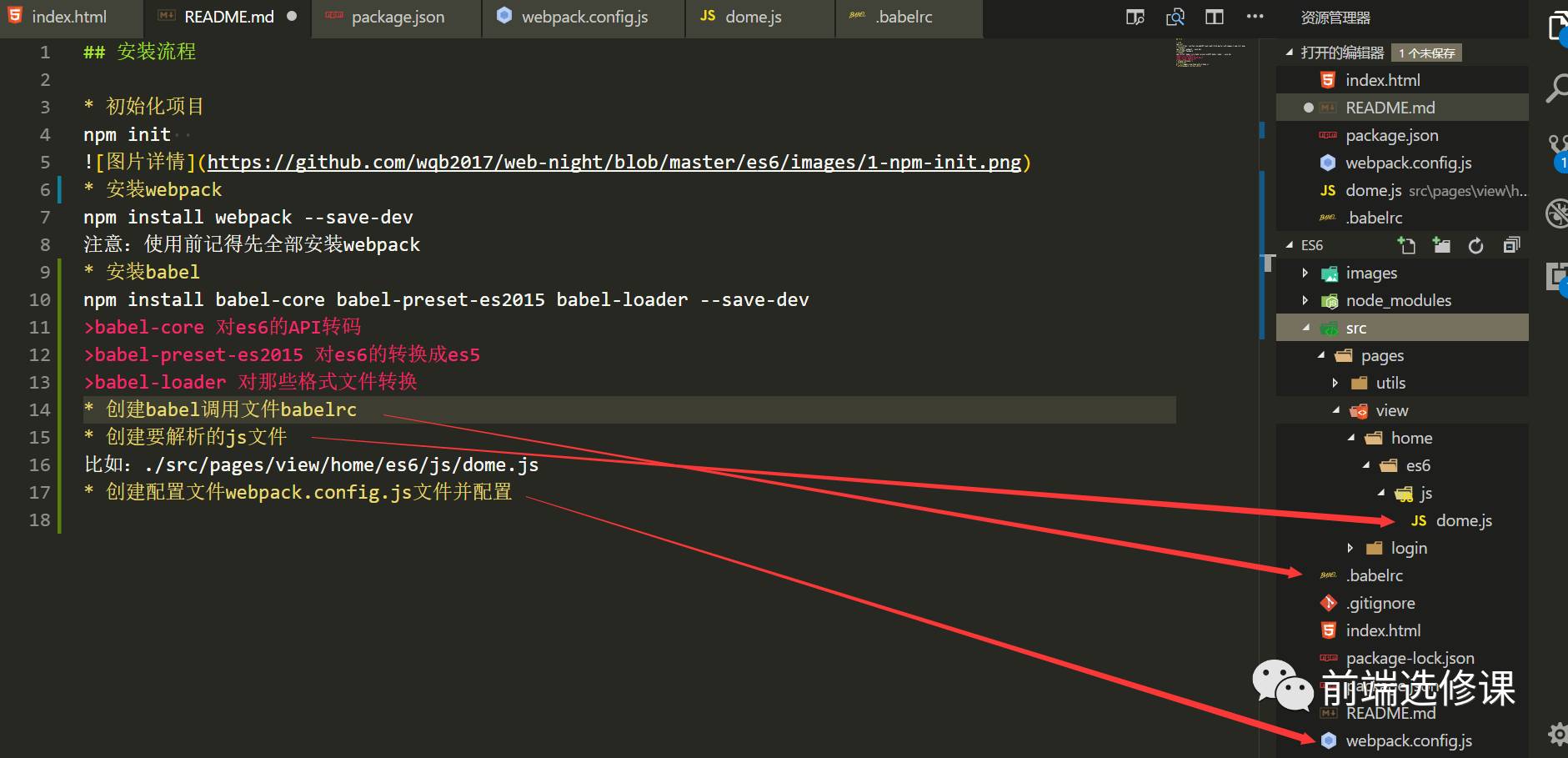Switch to the webpack.config.js tab

584,17
